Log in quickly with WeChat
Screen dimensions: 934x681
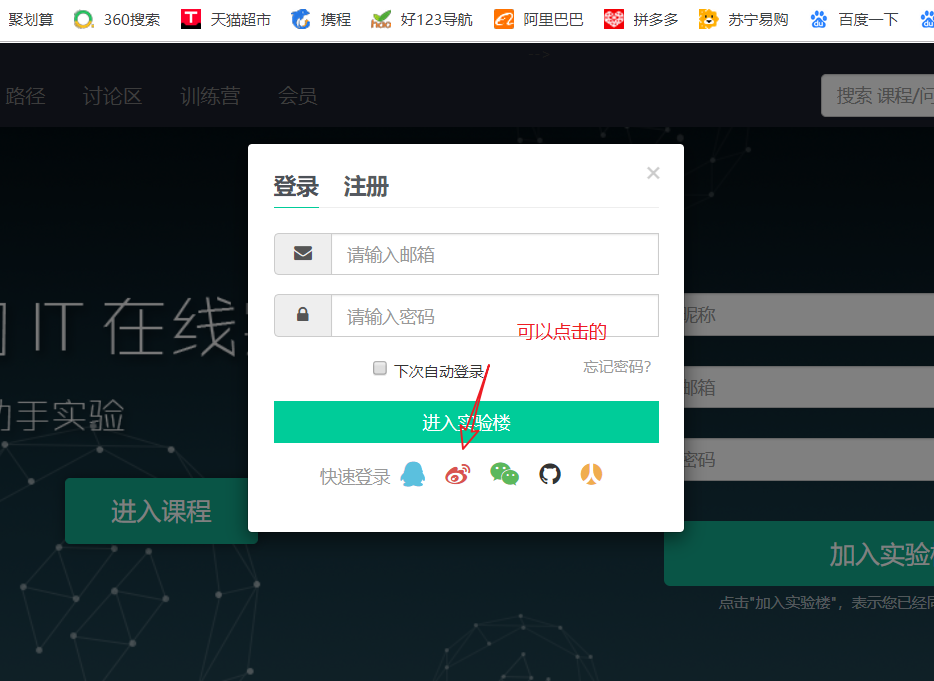(504, 474)
